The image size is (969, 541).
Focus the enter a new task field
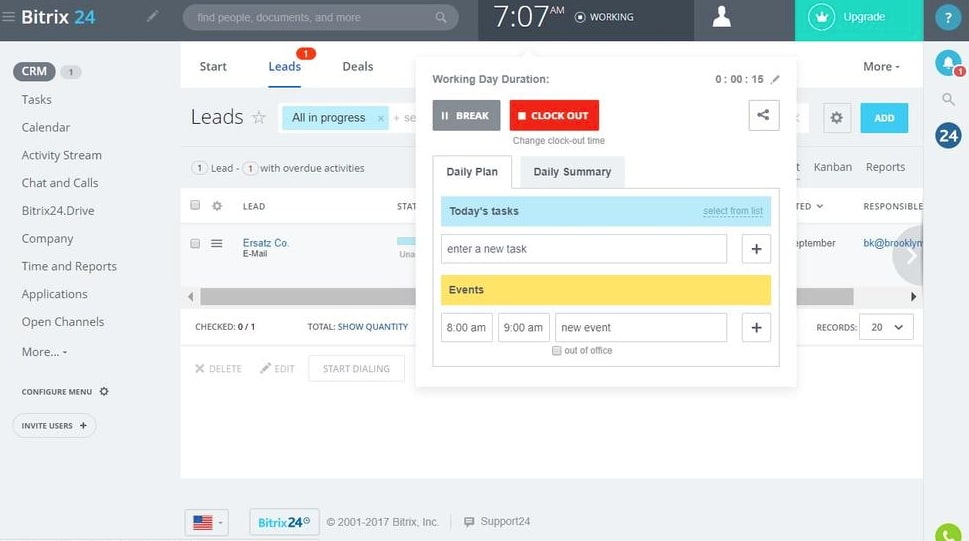click(x=584, y=249)
